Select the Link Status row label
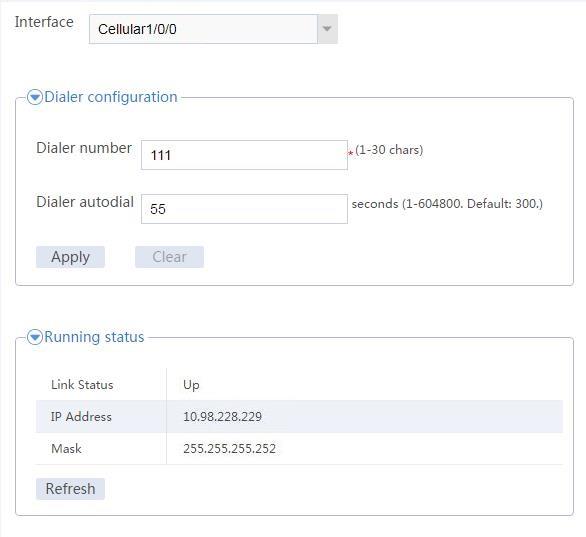This screenshot has width=586, height=537. tap(82, 385)
